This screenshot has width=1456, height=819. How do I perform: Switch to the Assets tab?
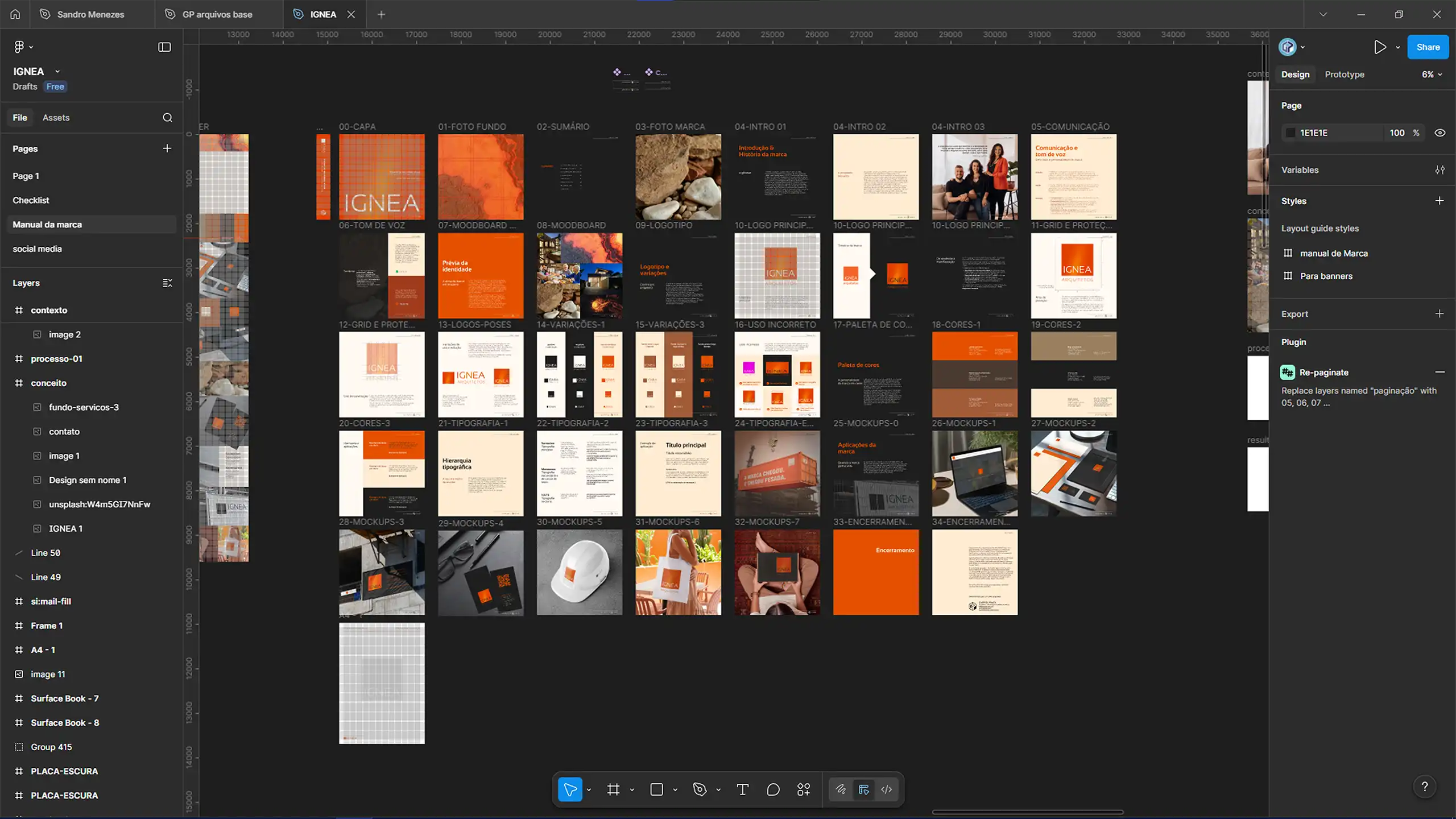click(56, 118)
